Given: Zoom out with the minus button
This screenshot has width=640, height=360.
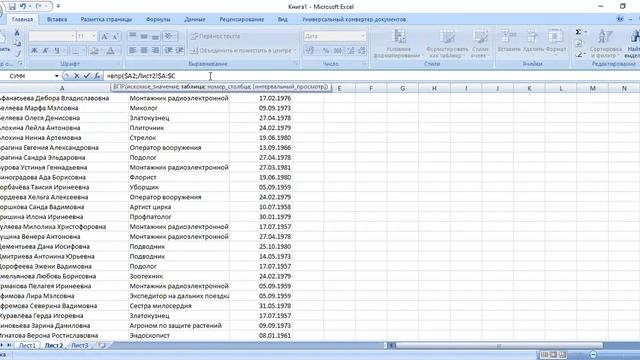Looking at the screenshot, I should point(593,355).
